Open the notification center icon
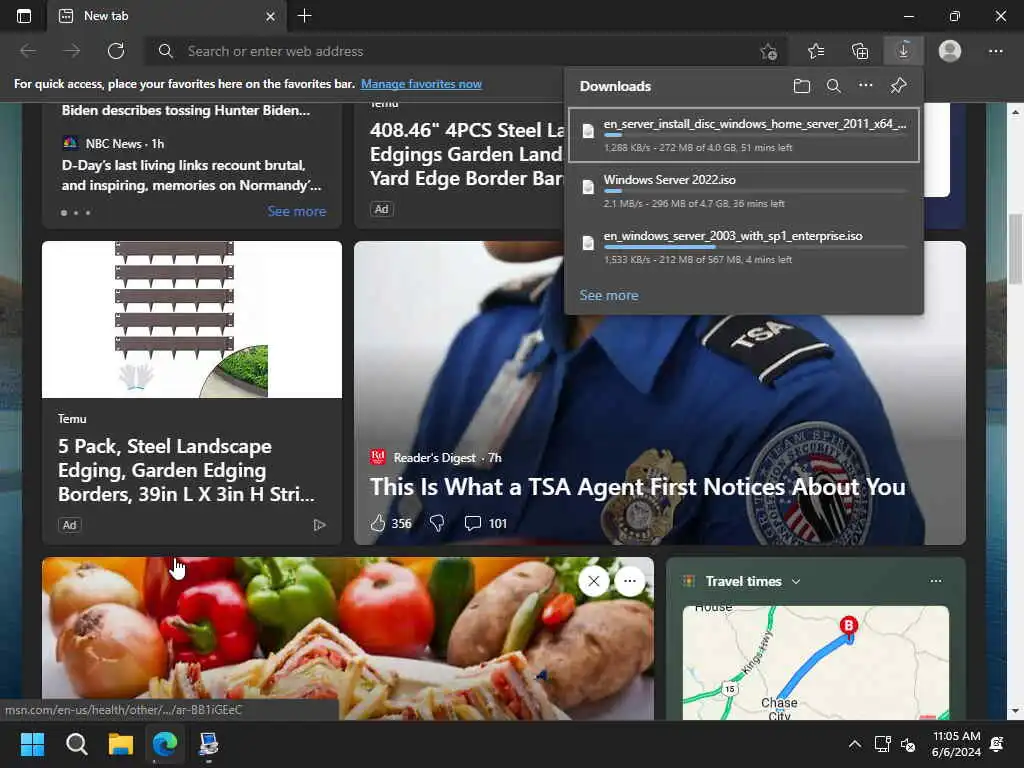 997,744
